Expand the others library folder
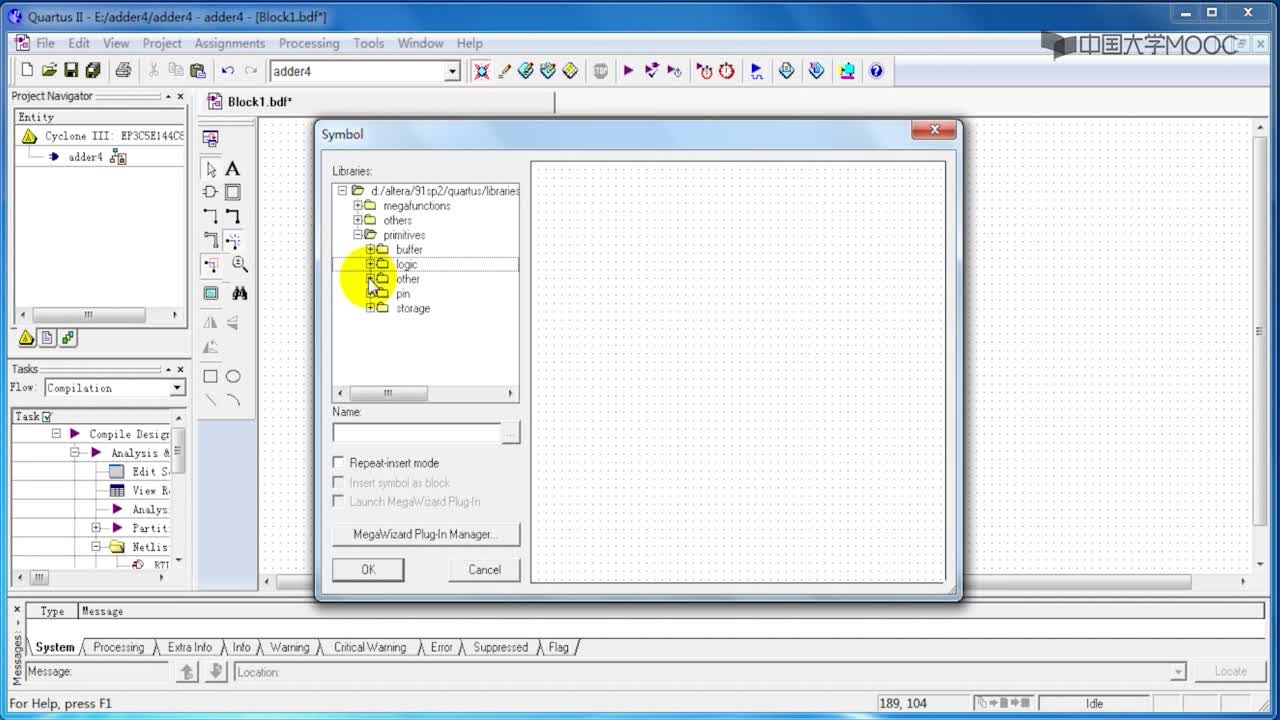 click(x=357, y=220)
